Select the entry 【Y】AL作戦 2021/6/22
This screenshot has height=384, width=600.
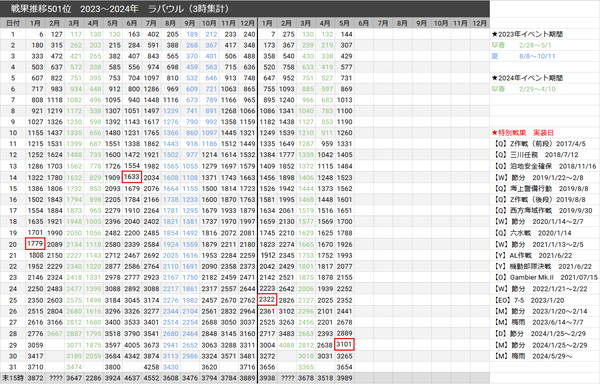click(532, 255)
